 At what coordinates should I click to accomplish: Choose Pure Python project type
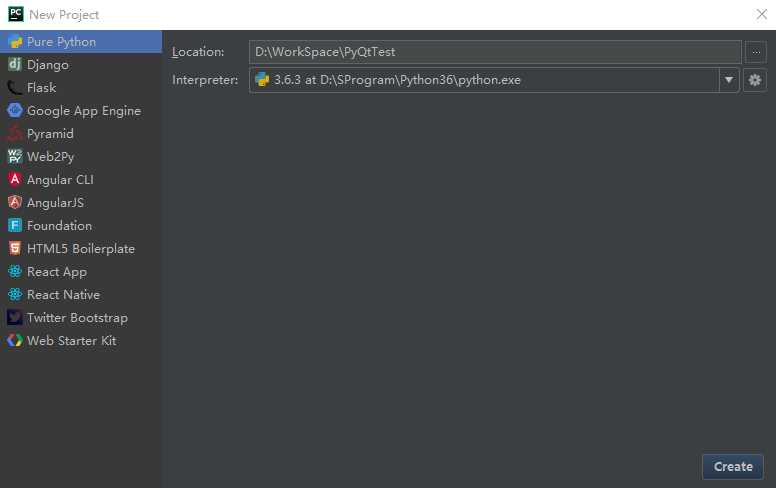(81, 42)
